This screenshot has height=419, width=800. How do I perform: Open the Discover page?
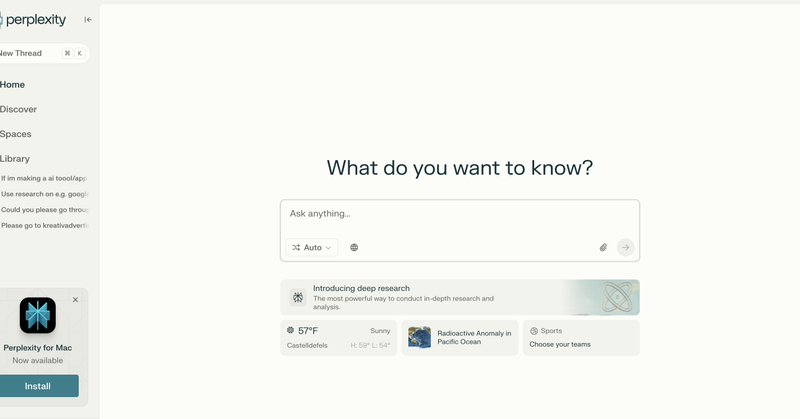tap(18, 109)
